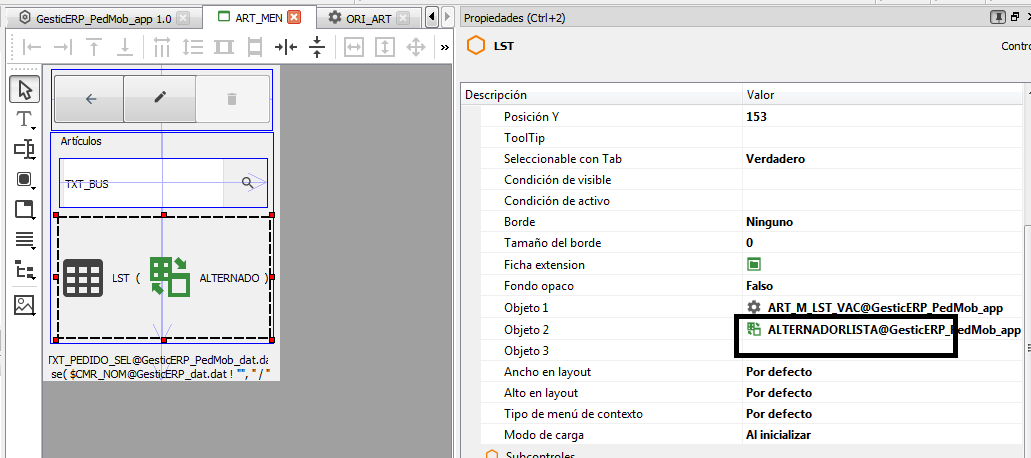The width and height of the screenshot is (1031, 458).
Task: Apply same width to controls
Action: 224,47
